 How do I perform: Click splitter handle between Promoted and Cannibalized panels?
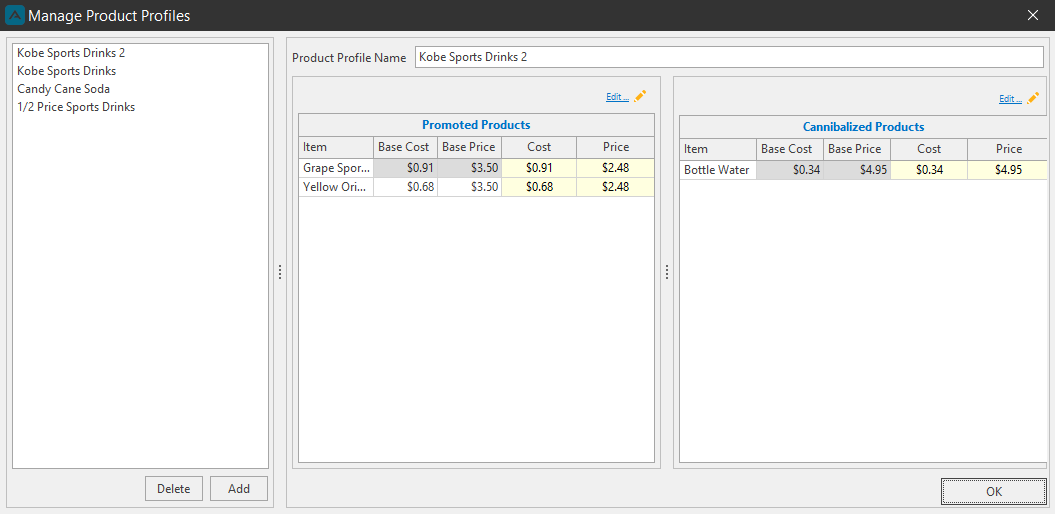667,272
